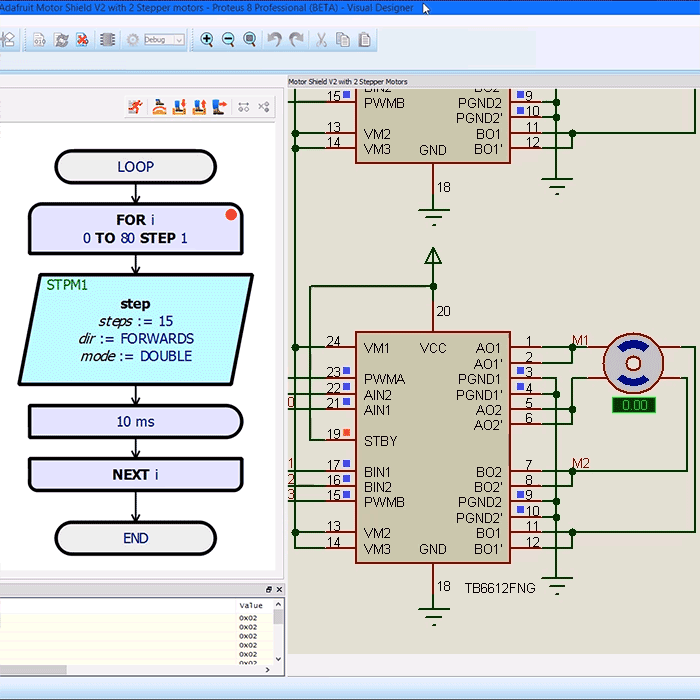Click the Step Into debug icon
Image resolution: width=700 pixels, height=700 pixels.
tap(179, 107)
